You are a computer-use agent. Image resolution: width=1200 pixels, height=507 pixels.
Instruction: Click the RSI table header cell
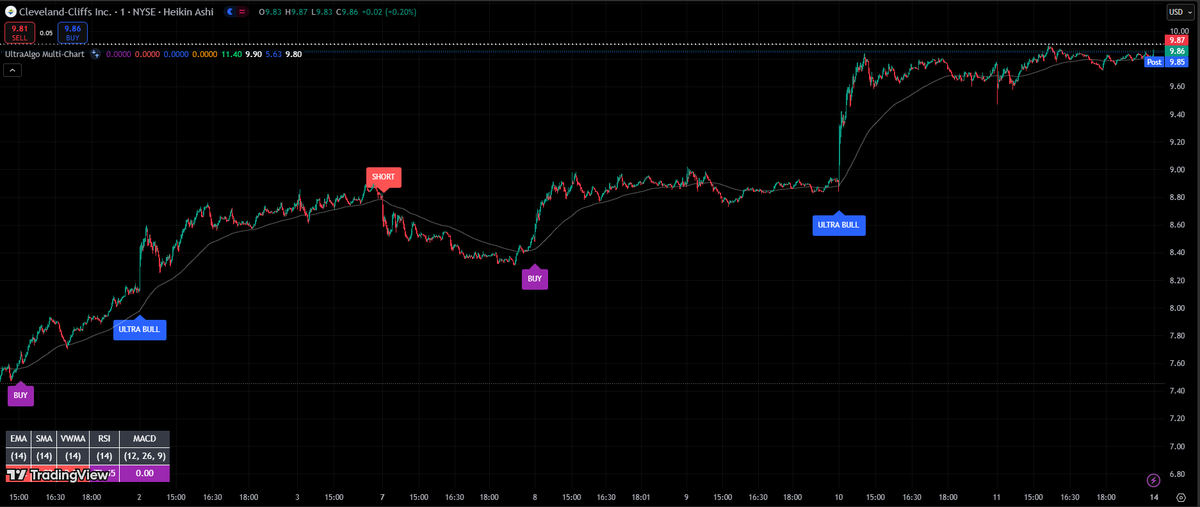tap(103, 438)
